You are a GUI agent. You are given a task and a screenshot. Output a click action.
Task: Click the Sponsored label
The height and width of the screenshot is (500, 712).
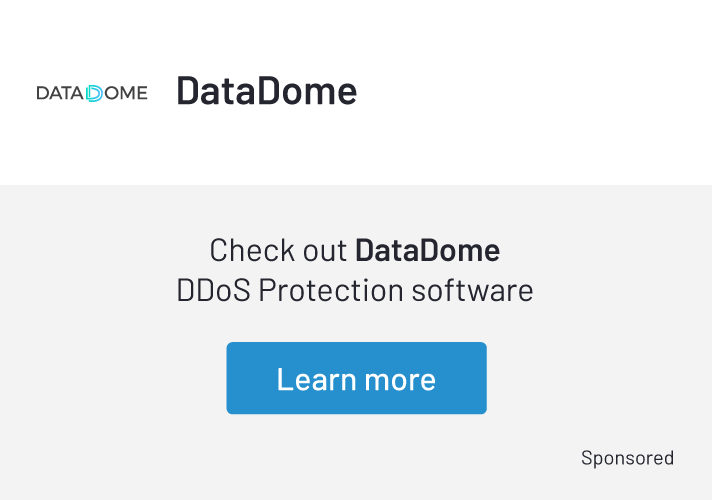[627, 458]
